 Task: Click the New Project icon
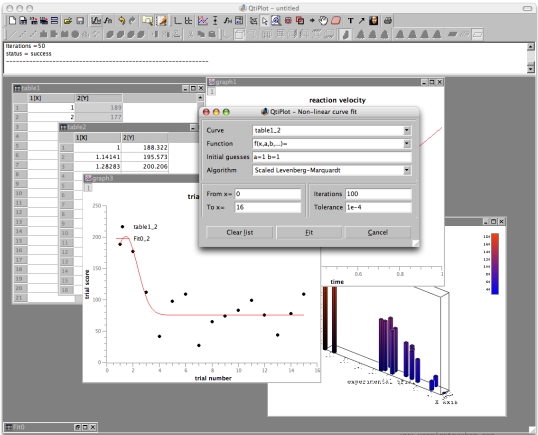pyautogui.click(x=12, y=21)
